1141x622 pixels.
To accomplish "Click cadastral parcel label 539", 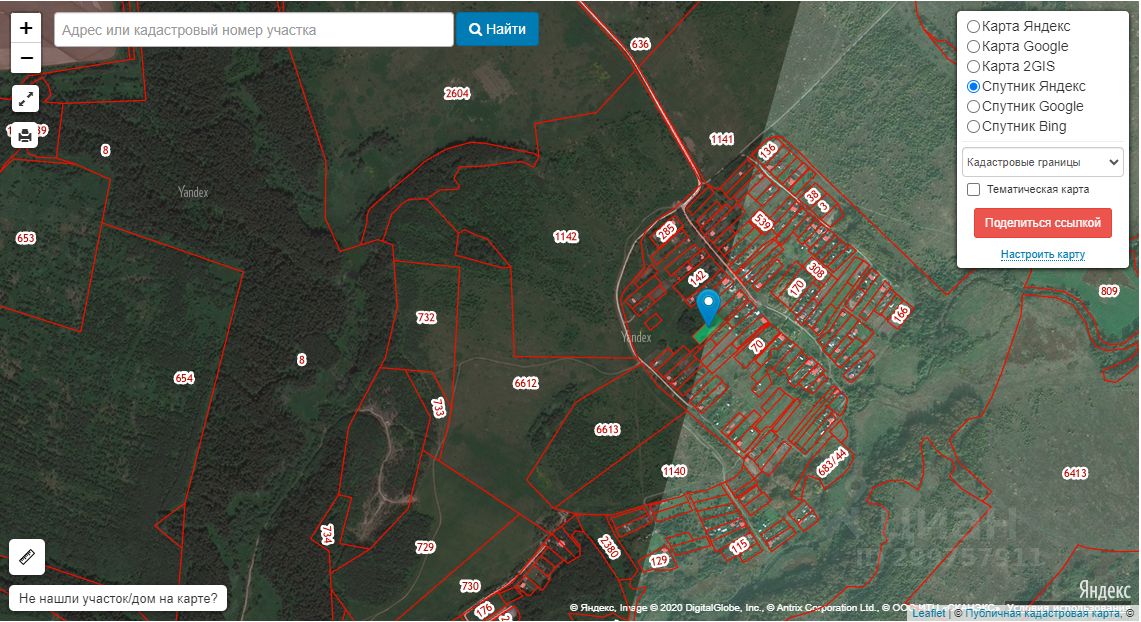I will coord(762,220).
